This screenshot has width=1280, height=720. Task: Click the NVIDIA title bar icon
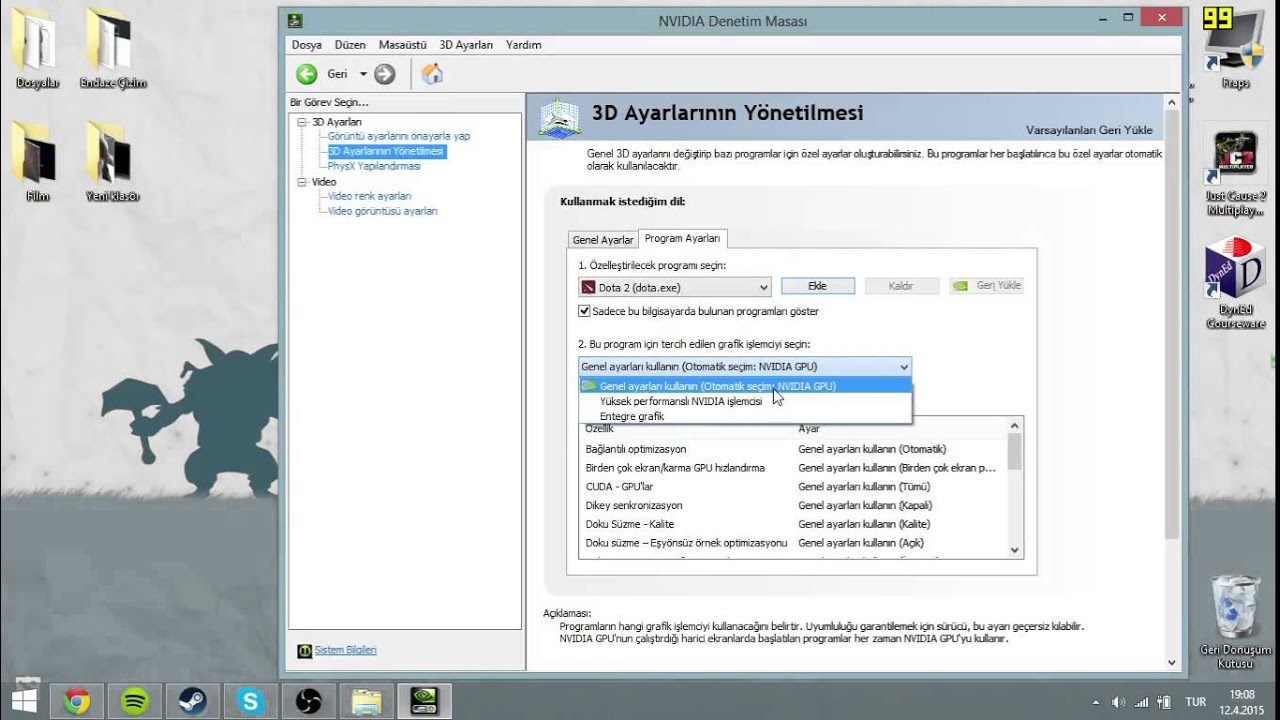[x=294, y=20]
